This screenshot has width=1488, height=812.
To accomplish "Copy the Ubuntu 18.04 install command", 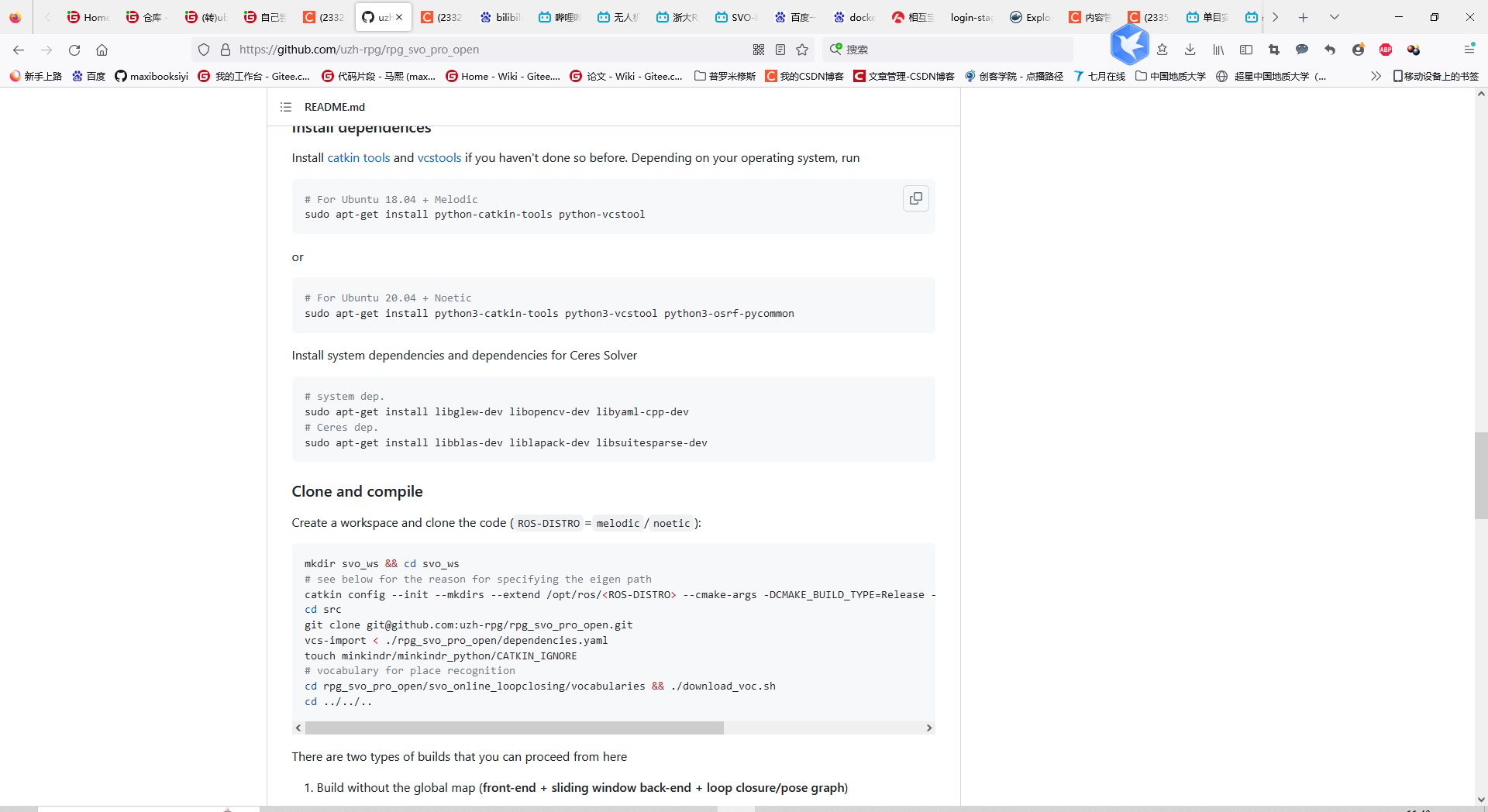I will (x=915, y=198).
